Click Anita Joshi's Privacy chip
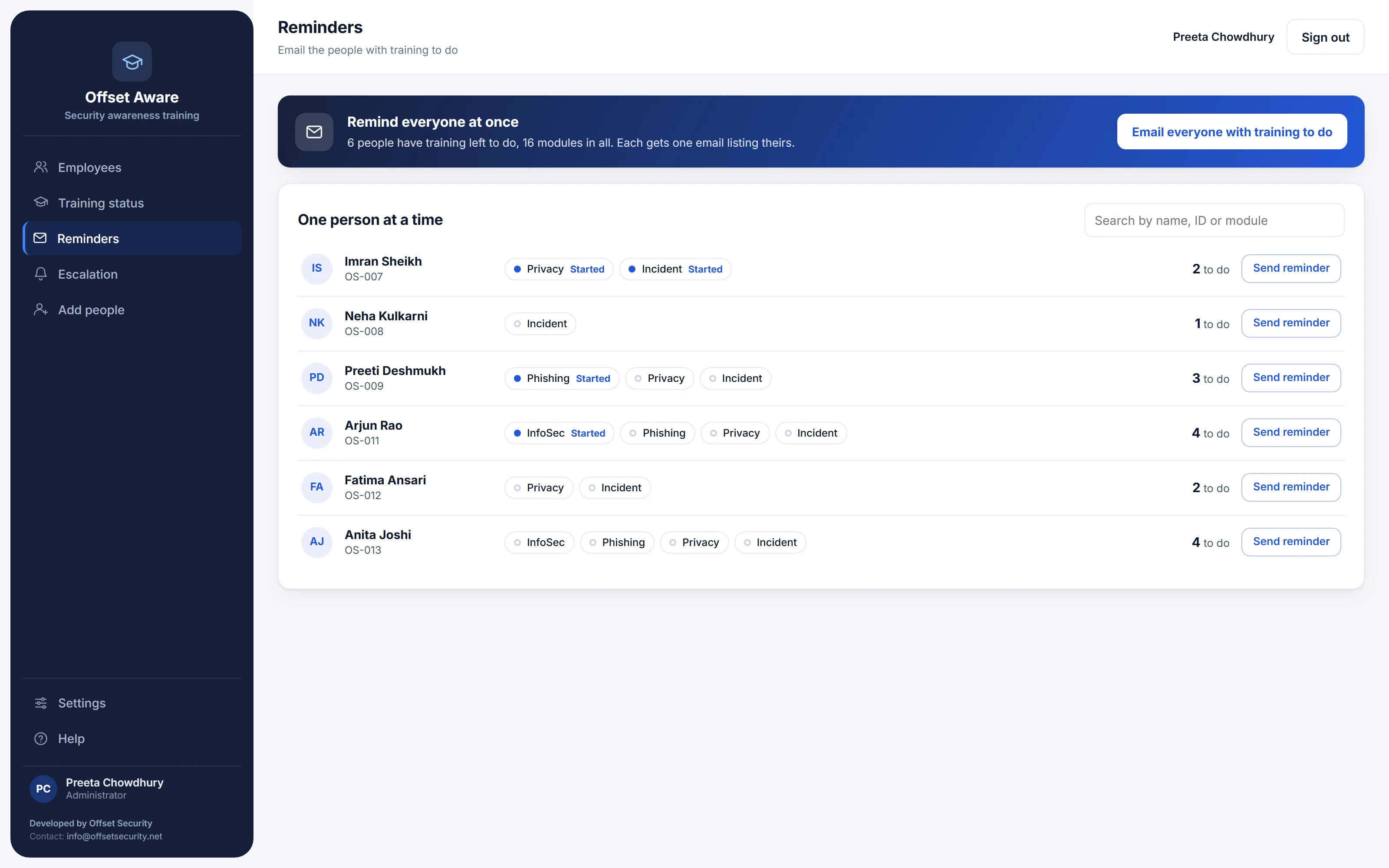Viewport: 1389px width, 868px height. [694, 542]
